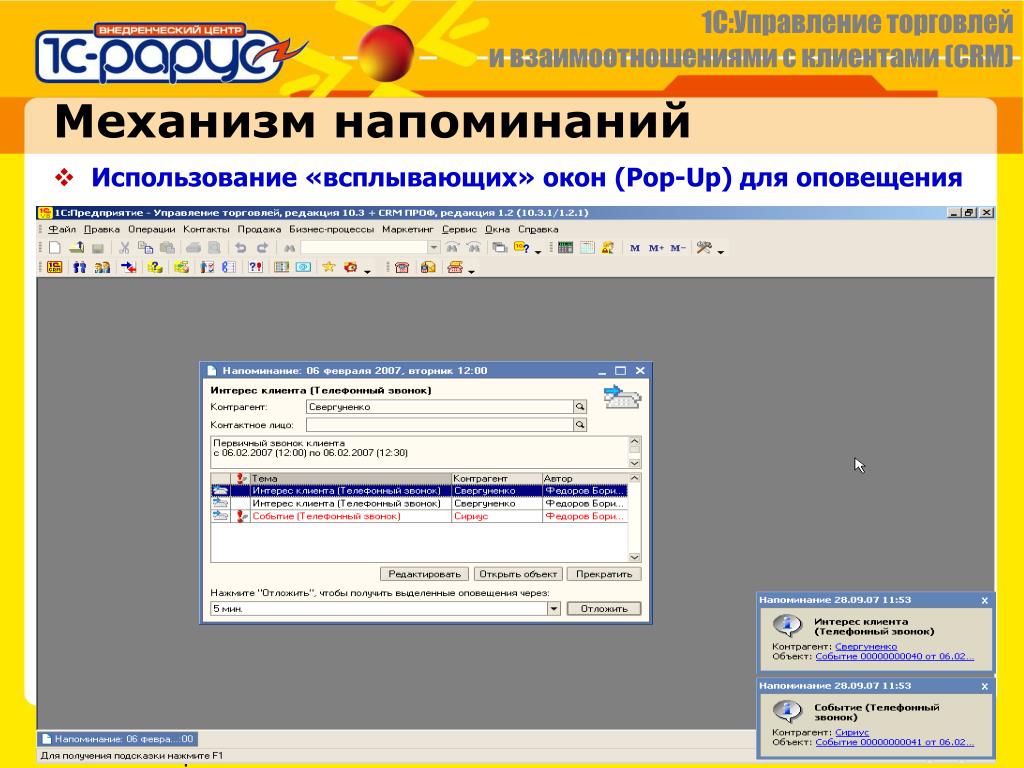The image size is (1024, 768).
Task: Click the Автор column header
Action: tap(584, 478)
